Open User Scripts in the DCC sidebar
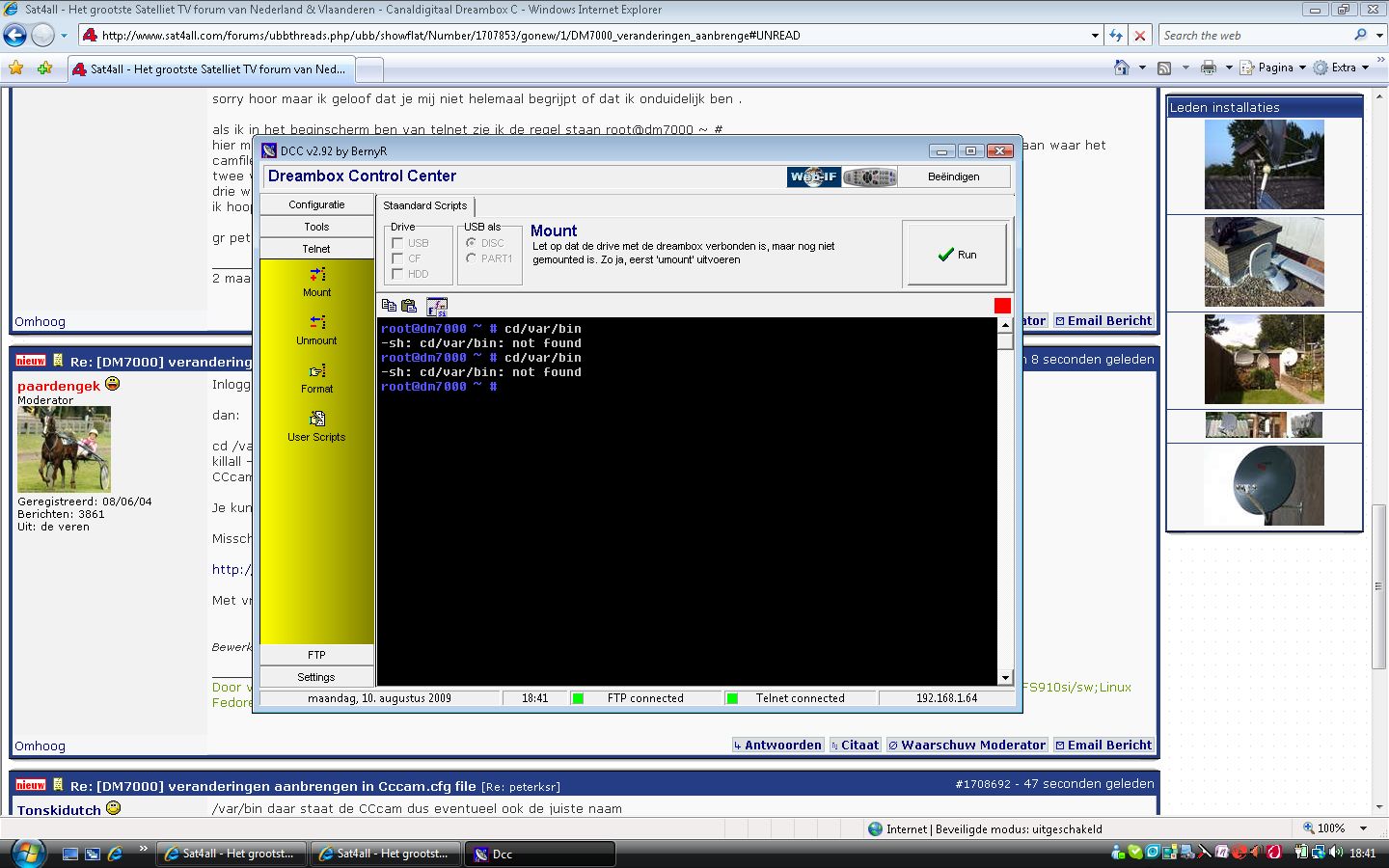Image resolution: width=1389 pixels, height=868 pixels. click(316, 426)
